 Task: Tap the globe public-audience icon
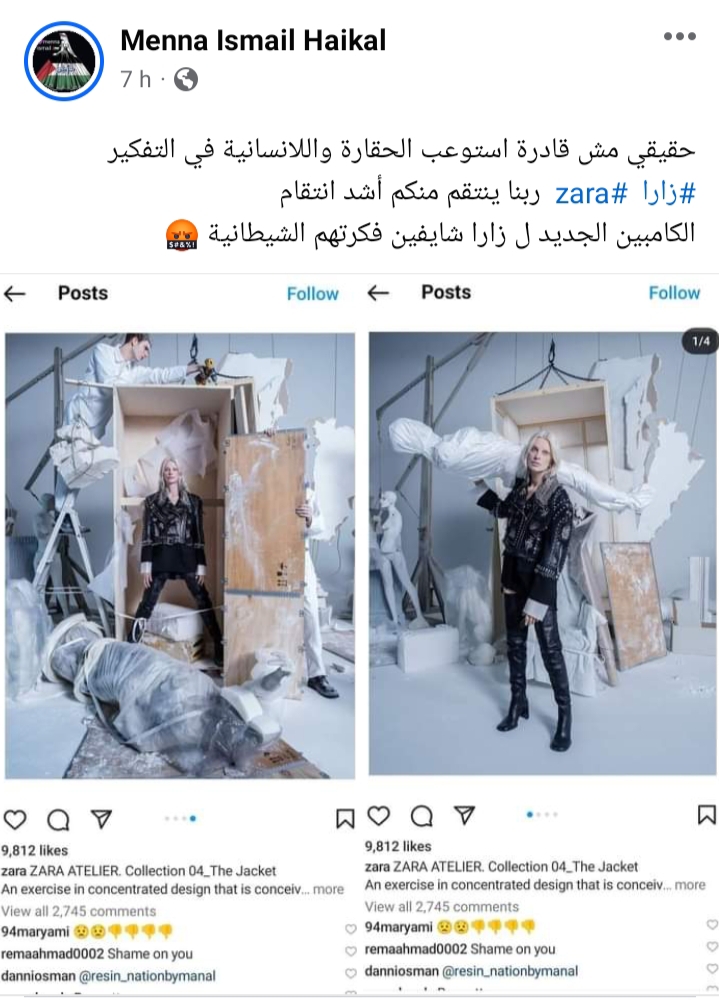[x=186, y=80]
